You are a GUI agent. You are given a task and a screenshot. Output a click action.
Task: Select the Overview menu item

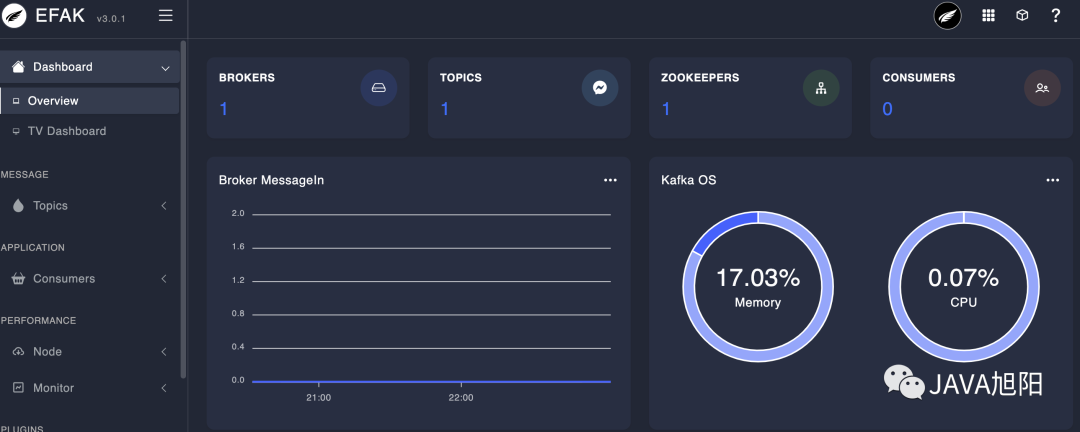coord(90,101)
